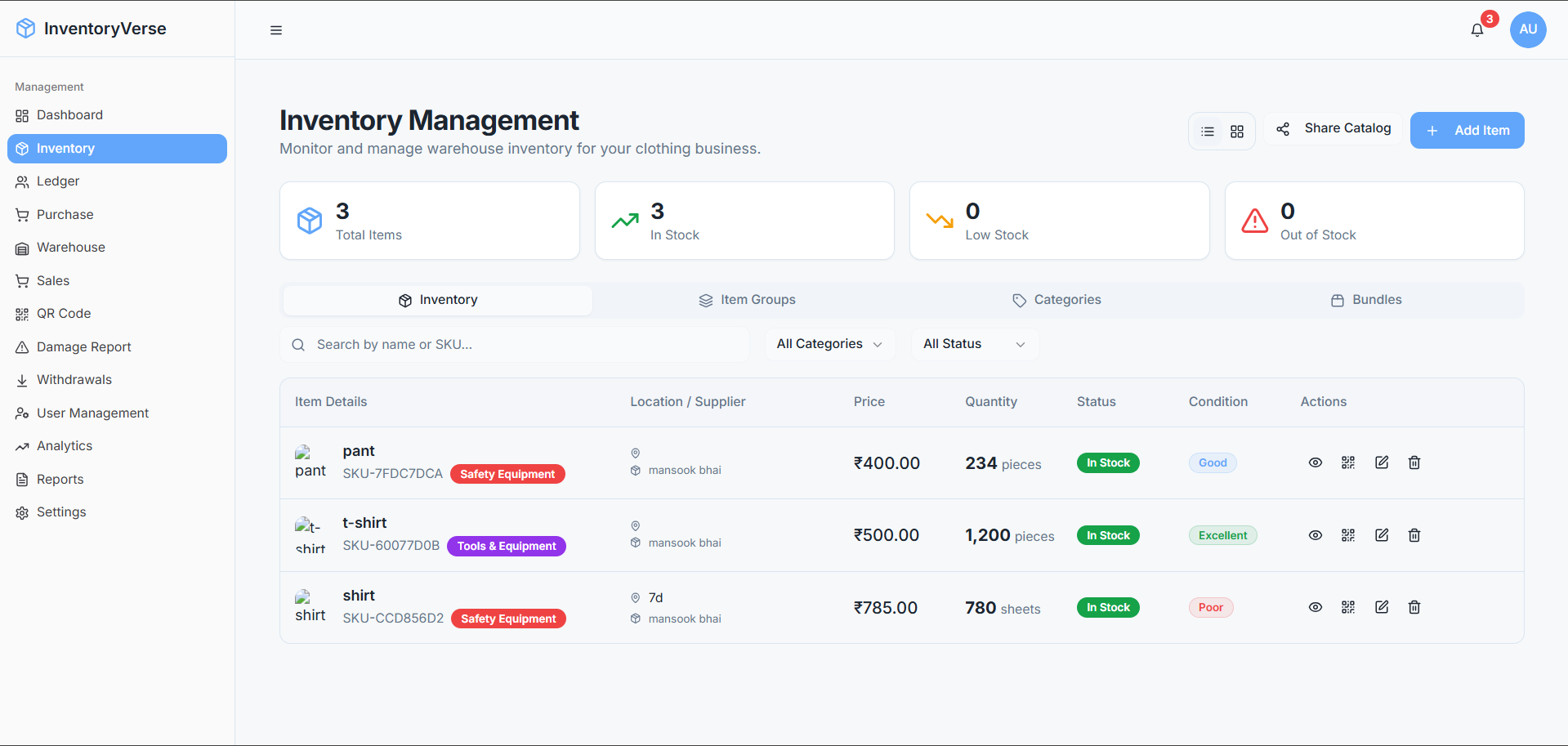
Task: Open the All Categories dropdown
Action: (829, 344)
